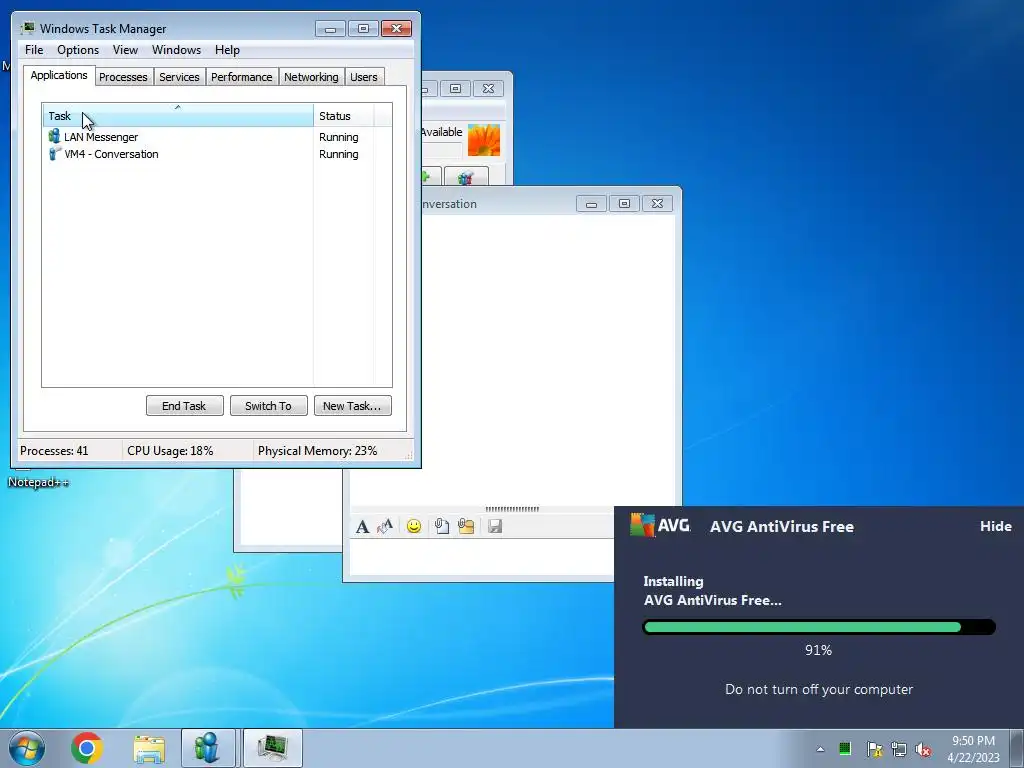Viewport: 1024px width, 768px height.
Task: Launch Google Chrome from the taskbar
Action: click(87, 748)
